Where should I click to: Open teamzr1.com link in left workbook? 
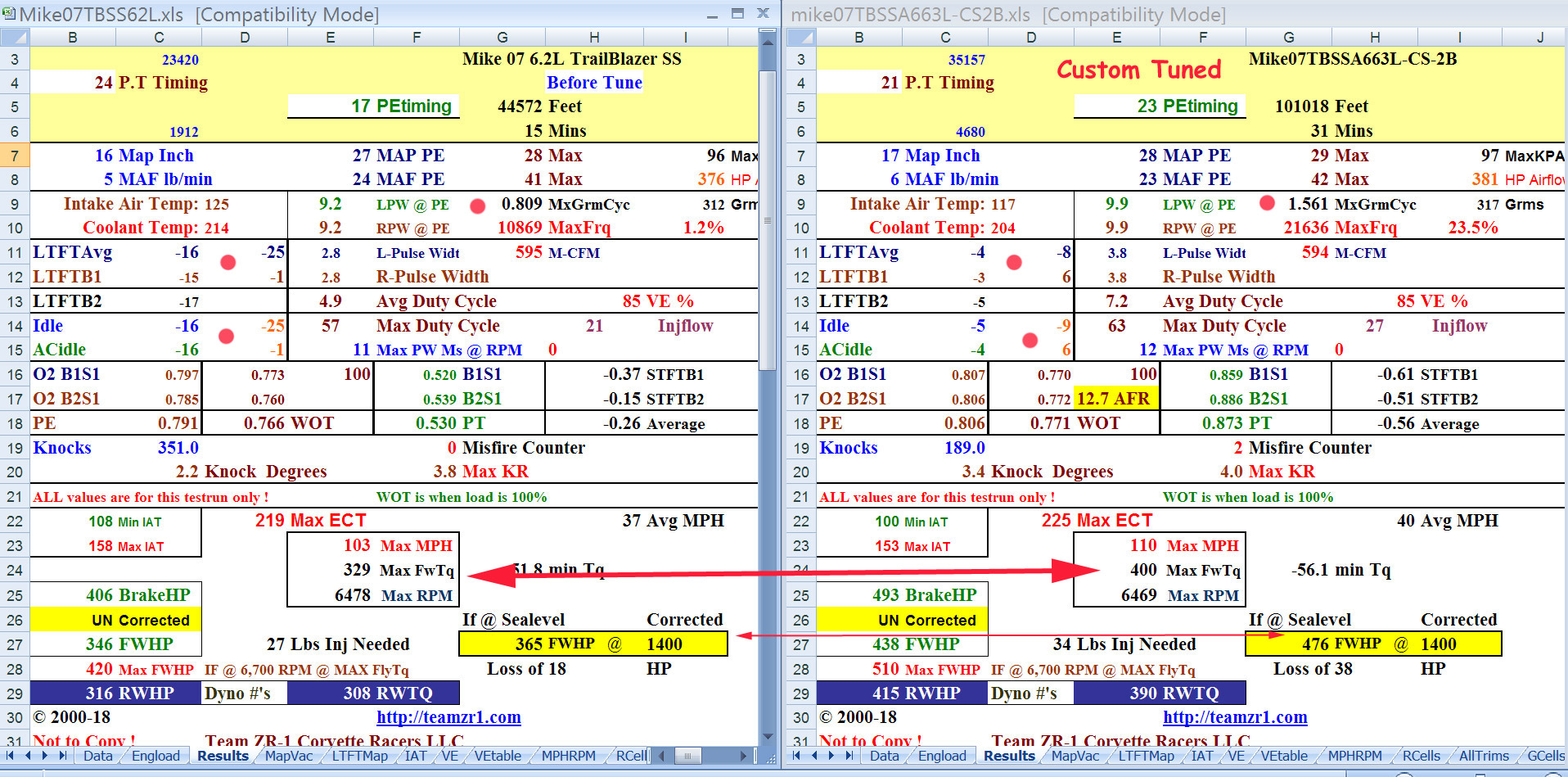click(x=448, y=717)
